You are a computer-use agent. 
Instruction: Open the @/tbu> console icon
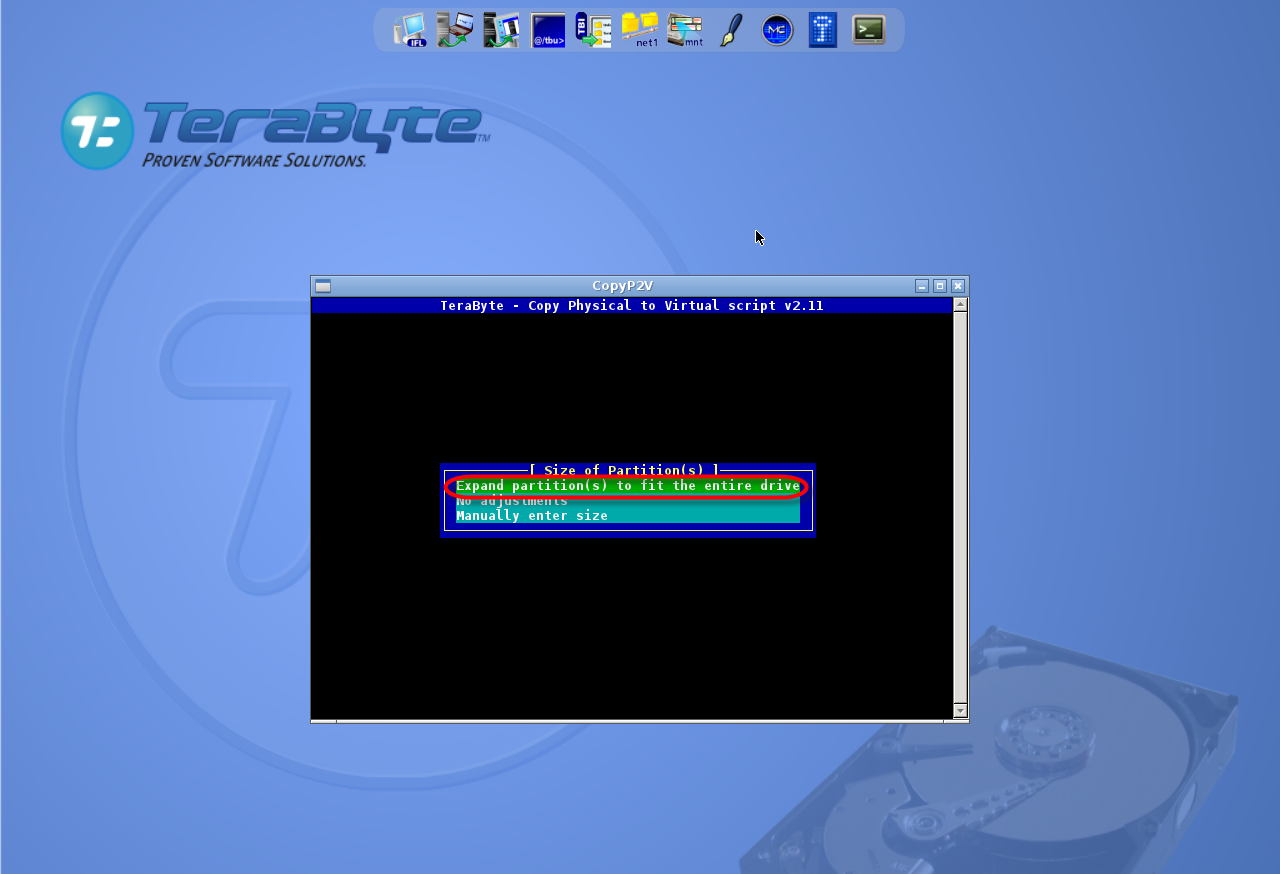[x=548, y=30]
